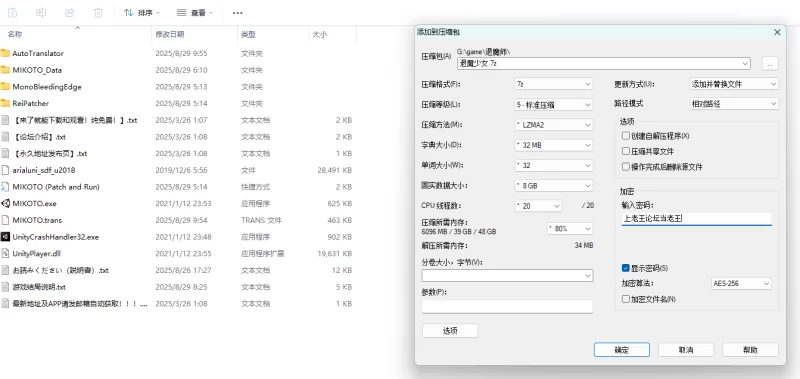The width and height of the screenshot is (800, 379).
Task: Click the 选项 options button
Action: [x=450, y=331]
